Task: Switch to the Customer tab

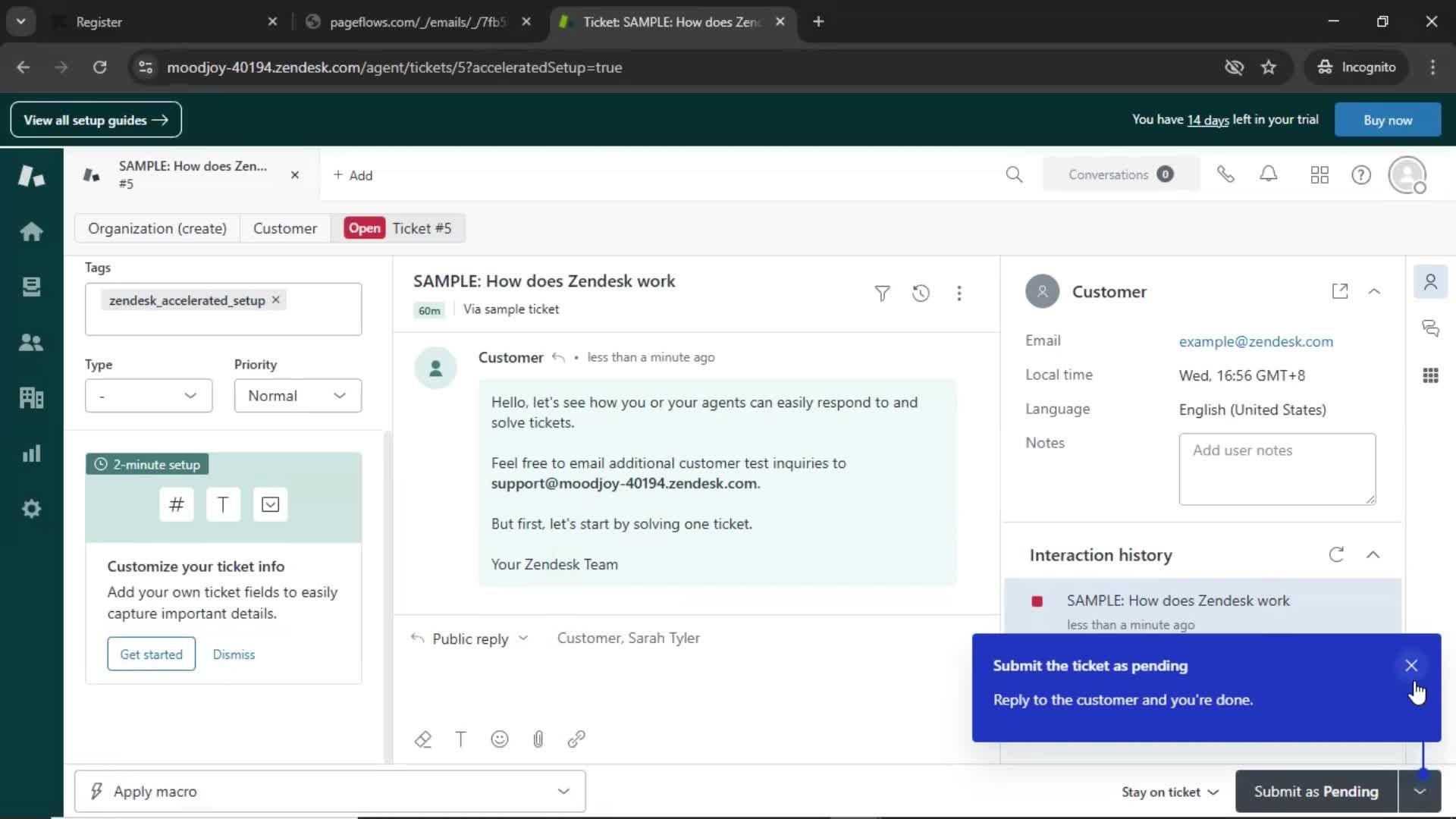Action: [285, 228]
